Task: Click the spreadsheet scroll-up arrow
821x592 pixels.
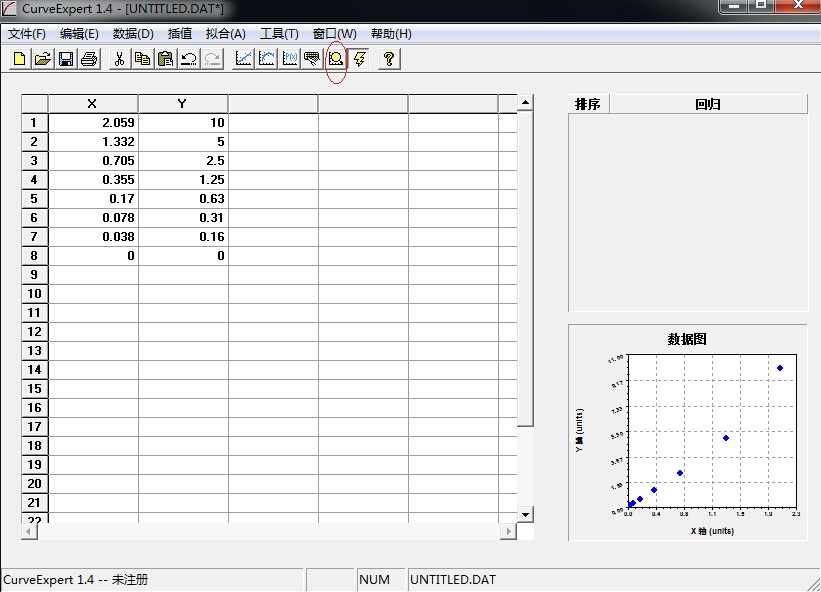Action: click(x=525, y=103)
